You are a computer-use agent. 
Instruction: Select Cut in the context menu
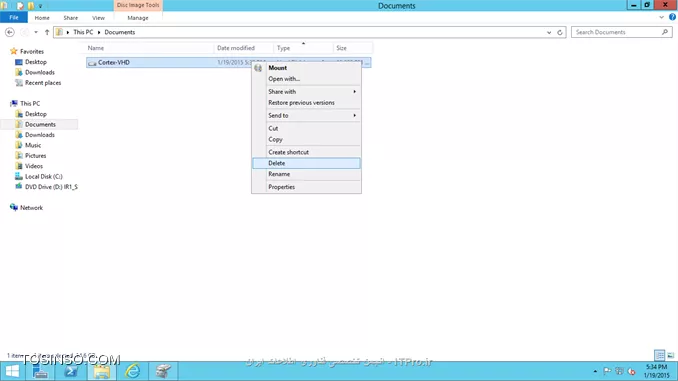306,128
